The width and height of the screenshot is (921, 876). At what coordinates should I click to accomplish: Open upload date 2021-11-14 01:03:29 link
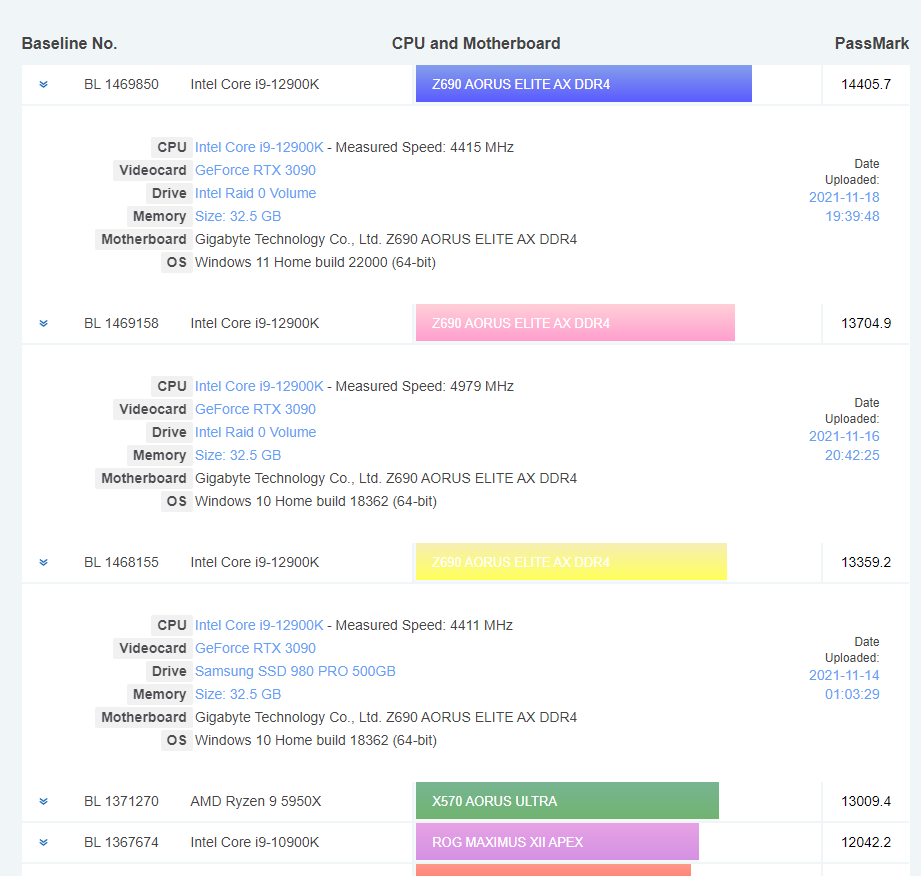(844, 685)
